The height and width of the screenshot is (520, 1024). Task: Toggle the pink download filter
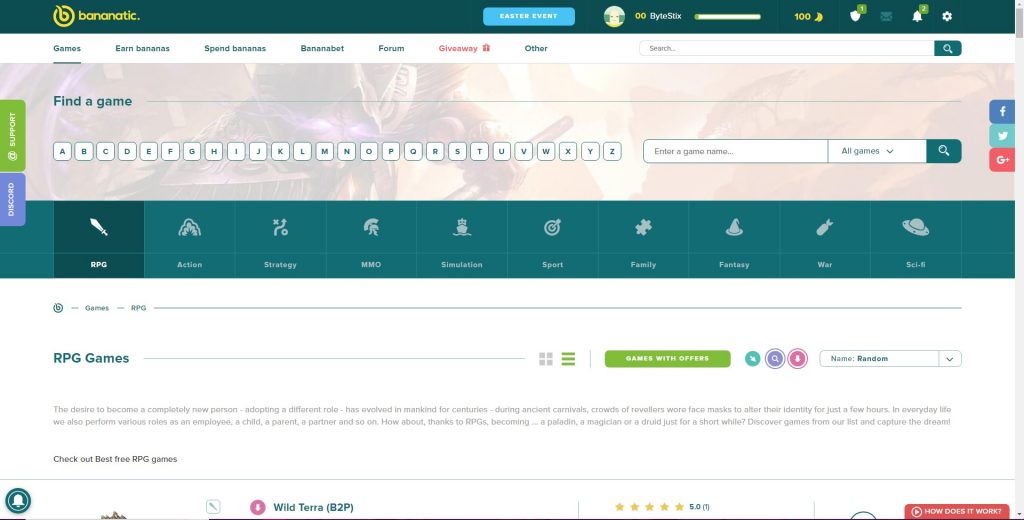tap(797, 359)
